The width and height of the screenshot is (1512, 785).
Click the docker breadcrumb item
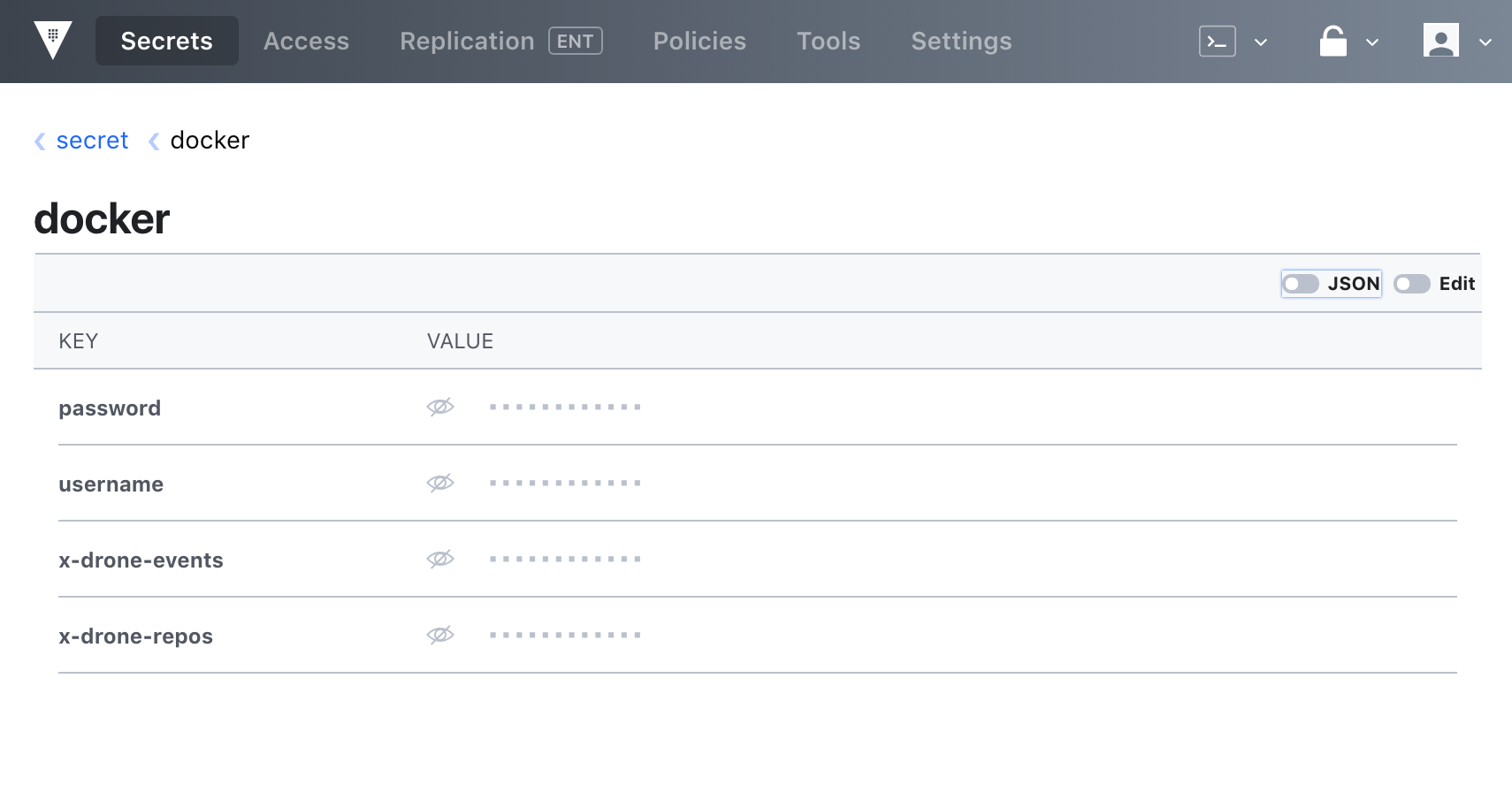click(x=210, y=141)
